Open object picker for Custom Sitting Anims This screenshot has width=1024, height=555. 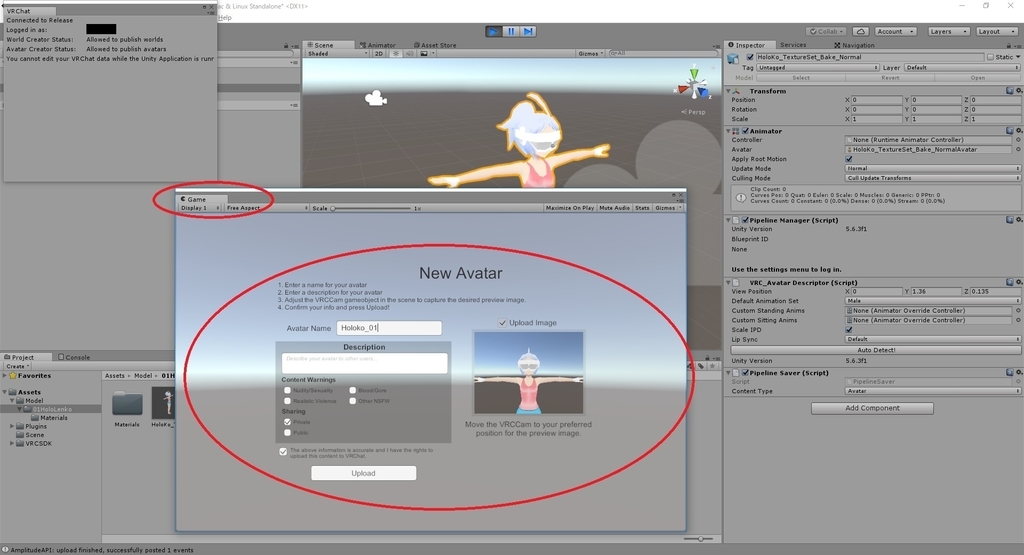click(x=1018, y=320)
